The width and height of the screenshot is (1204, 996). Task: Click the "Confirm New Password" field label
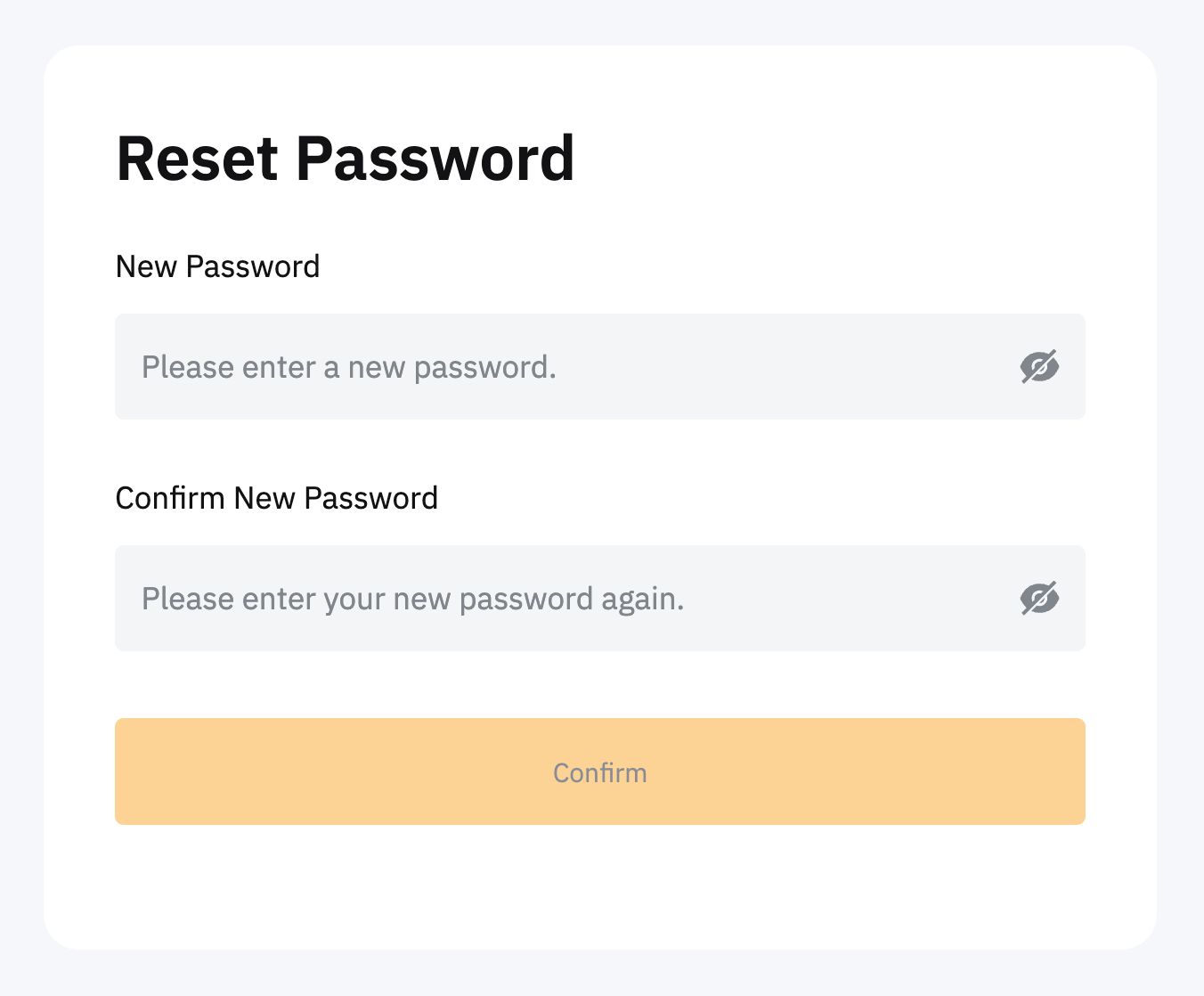click(x=276, y=498)
